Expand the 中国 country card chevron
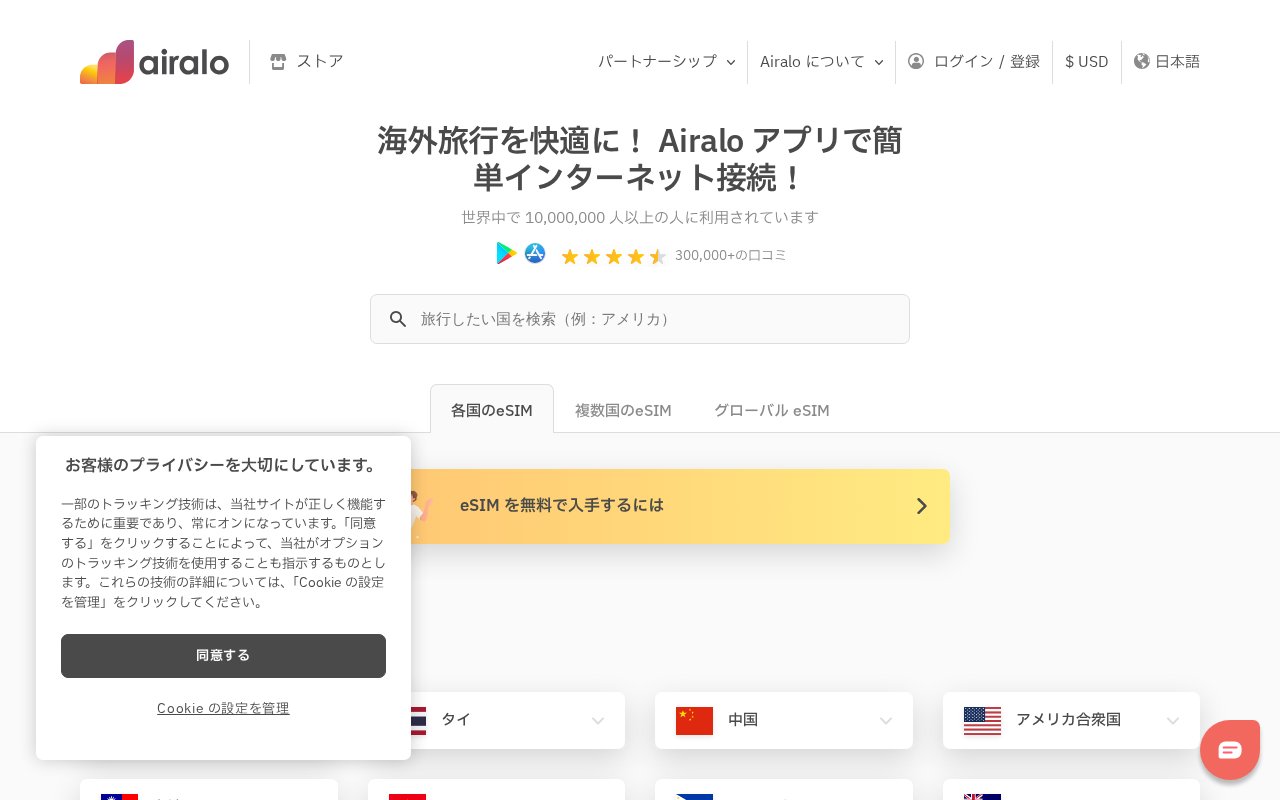 886,721
